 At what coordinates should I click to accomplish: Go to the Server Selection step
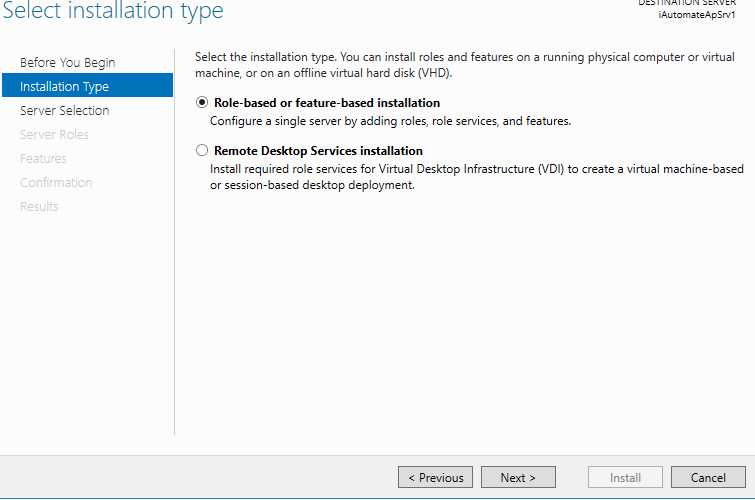65,111
